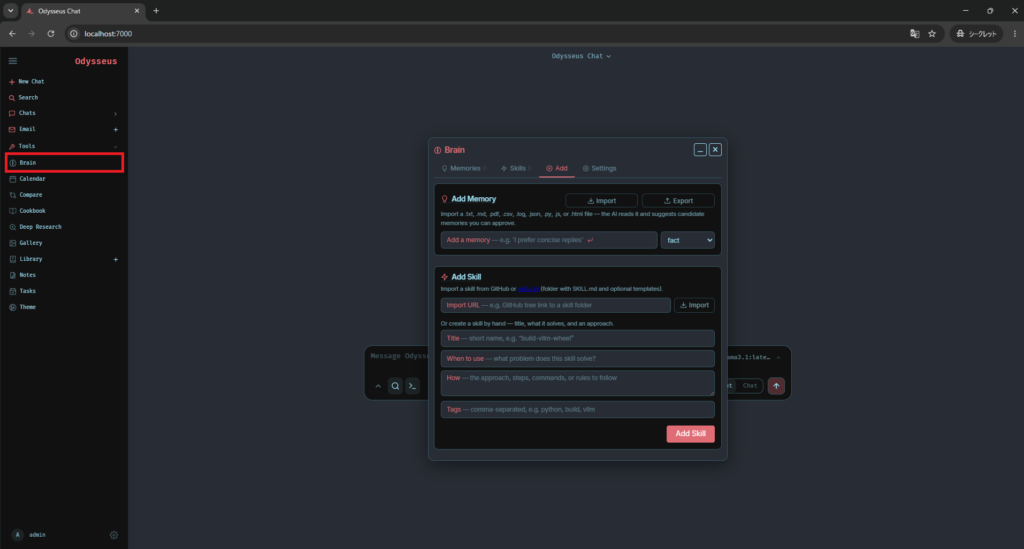Go back in browser

[12, 33]
